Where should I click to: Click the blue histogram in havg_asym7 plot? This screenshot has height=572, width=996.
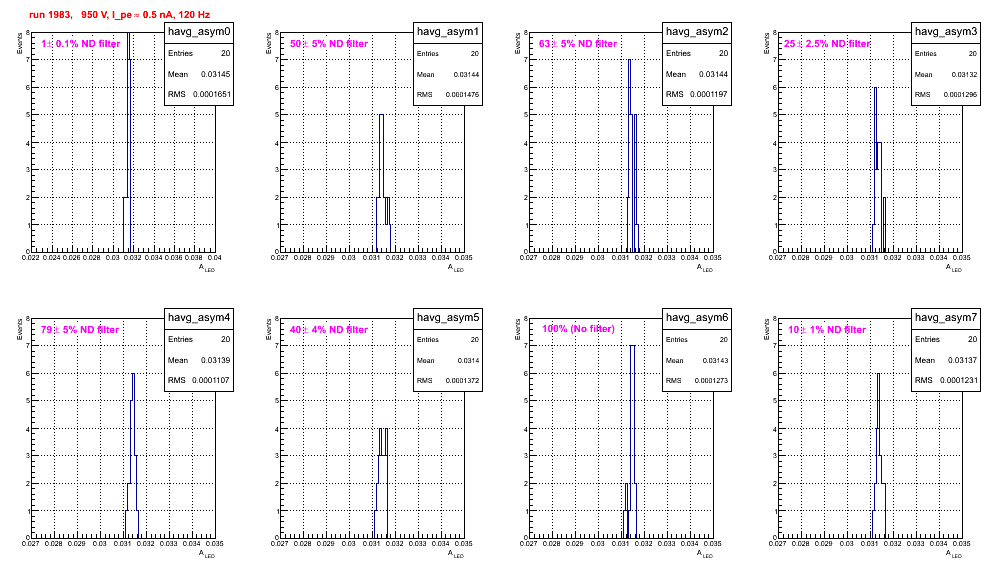click(x=878, y=458)
